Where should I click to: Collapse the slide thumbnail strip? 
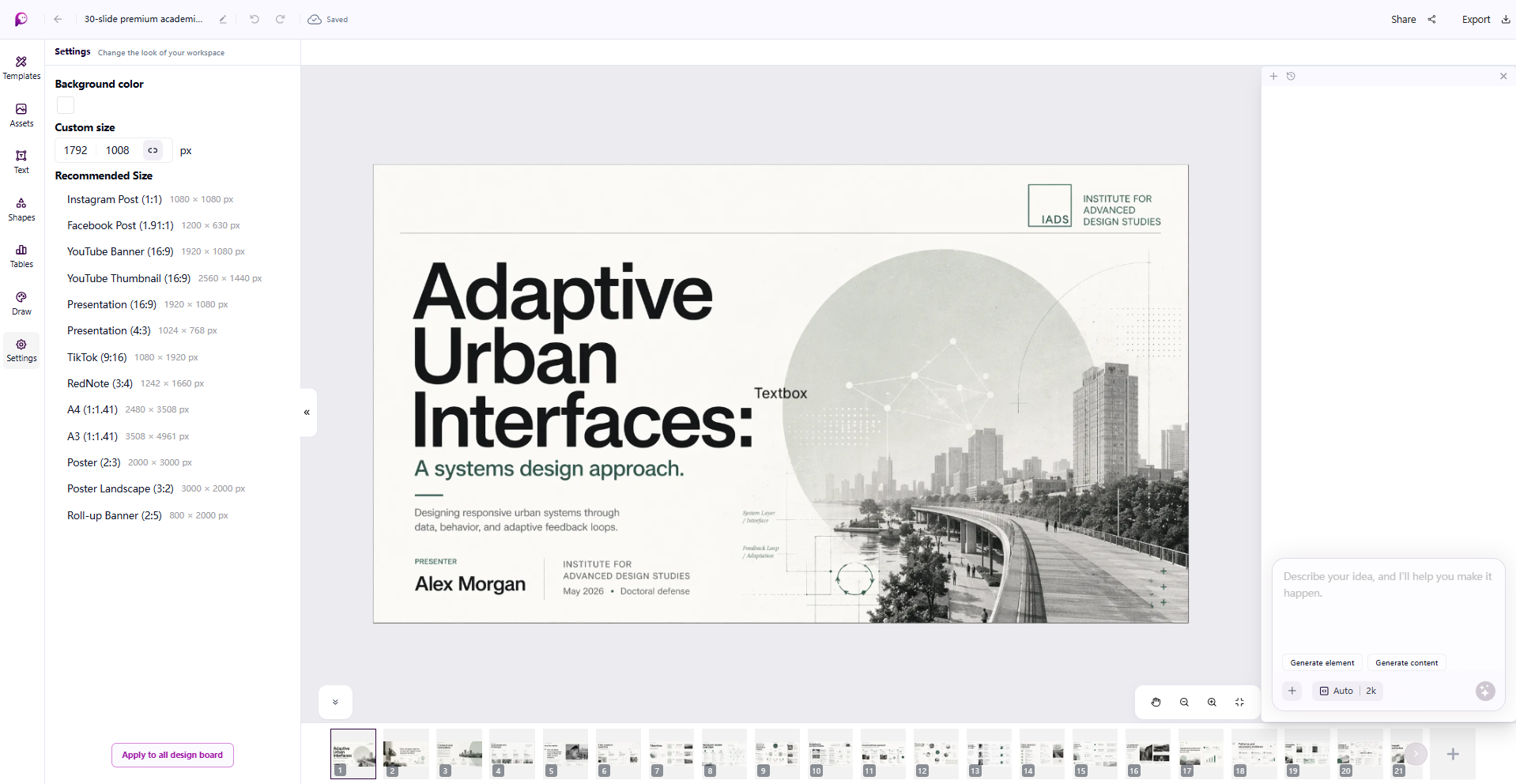pyautogui.click(x=335, y=702)
